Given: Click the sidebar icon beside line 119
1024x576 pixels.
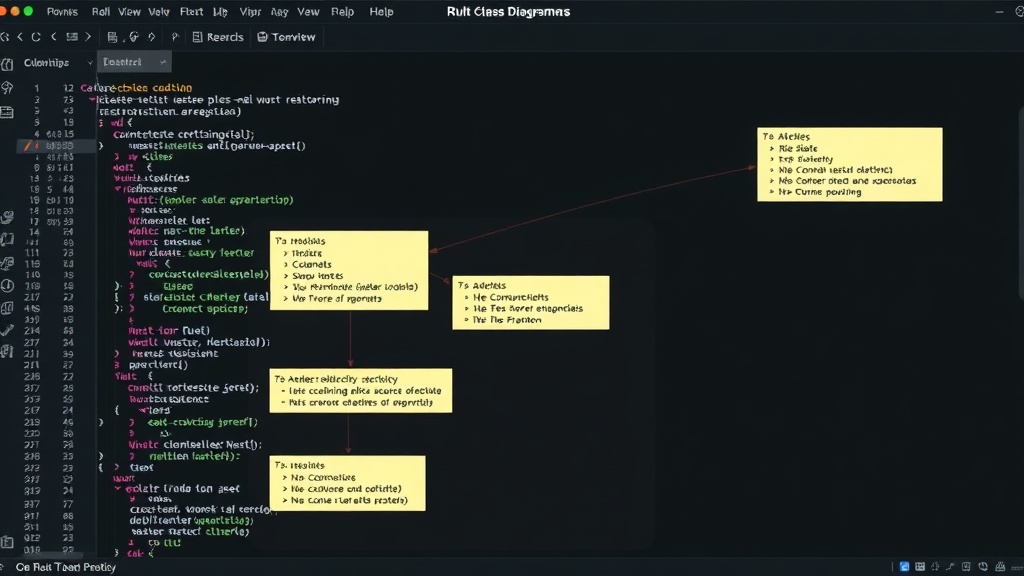Looking at the screenshot, I should (x=7, y=263).
